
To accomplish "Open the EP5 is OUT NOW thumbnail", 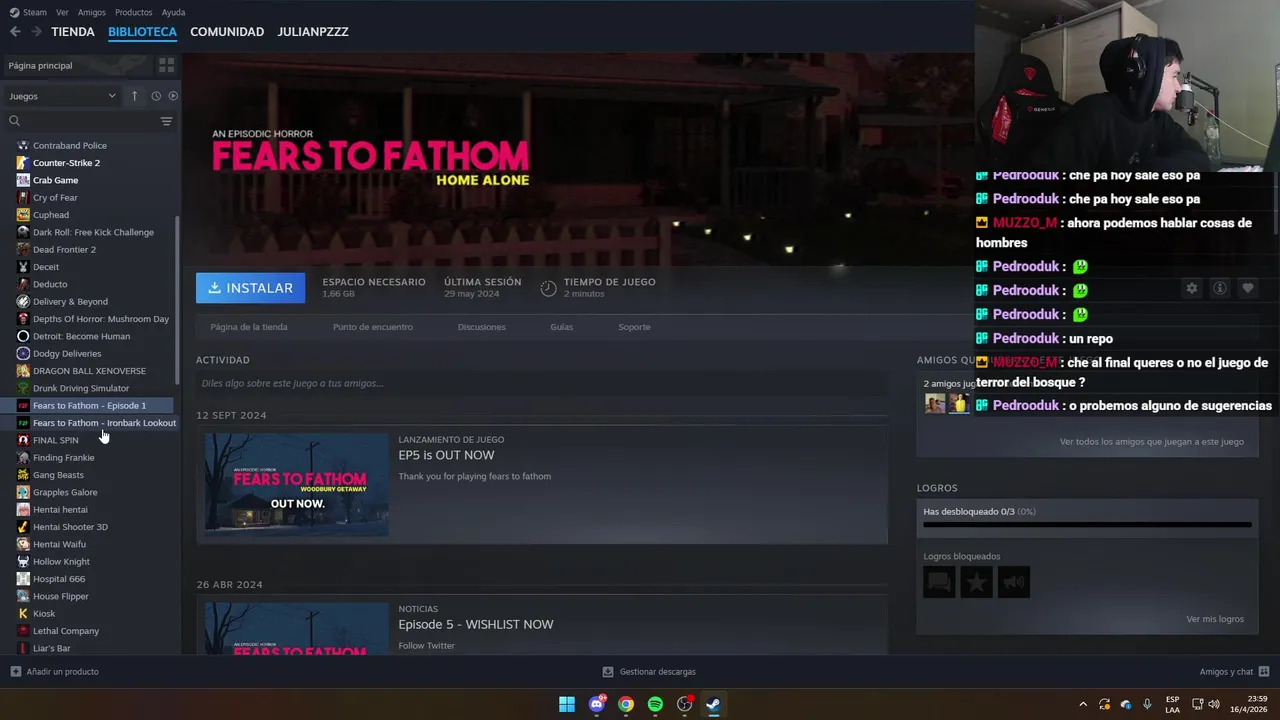I will pos(297,485).
